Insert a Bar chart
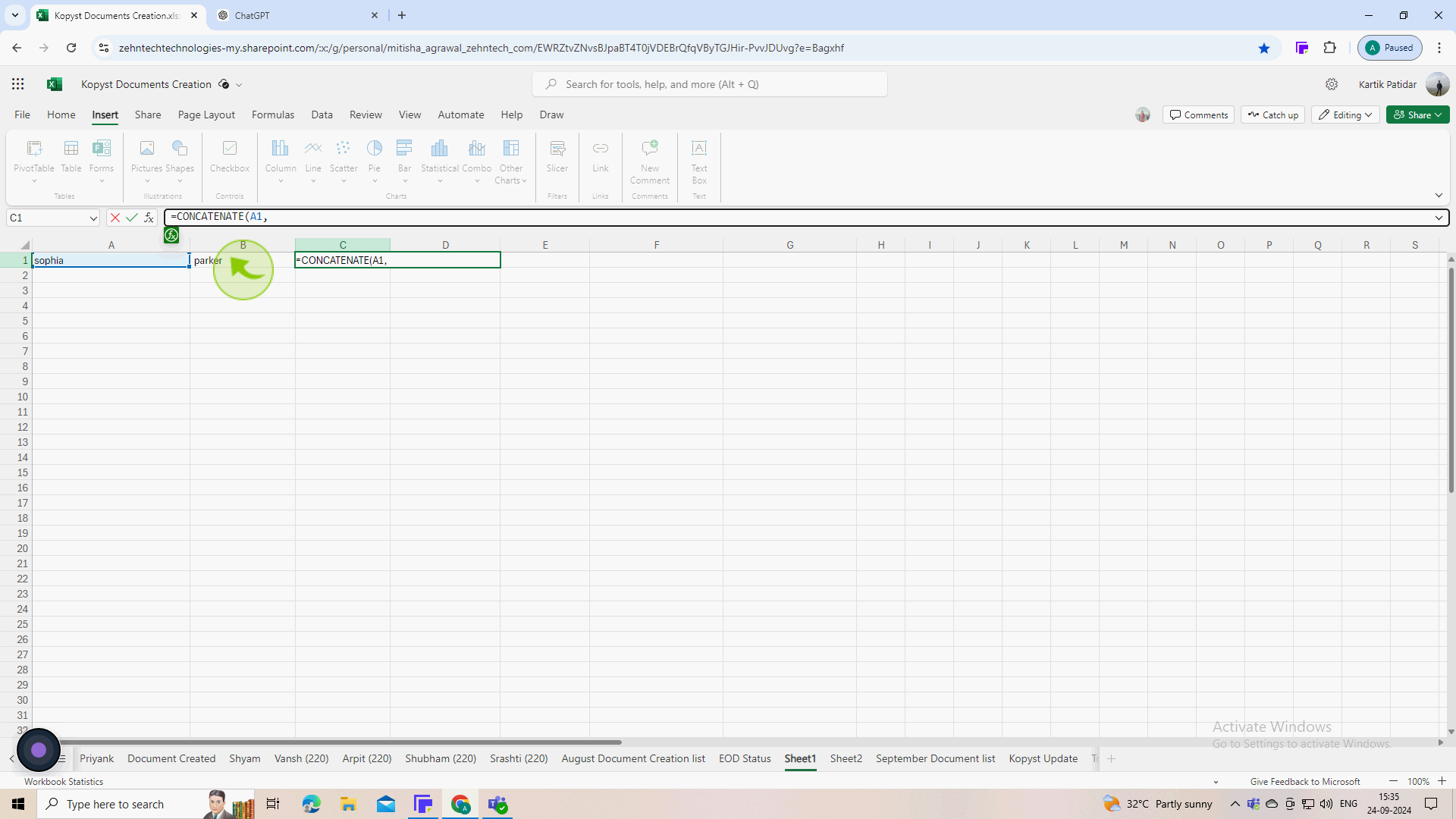 coord(405,161)
